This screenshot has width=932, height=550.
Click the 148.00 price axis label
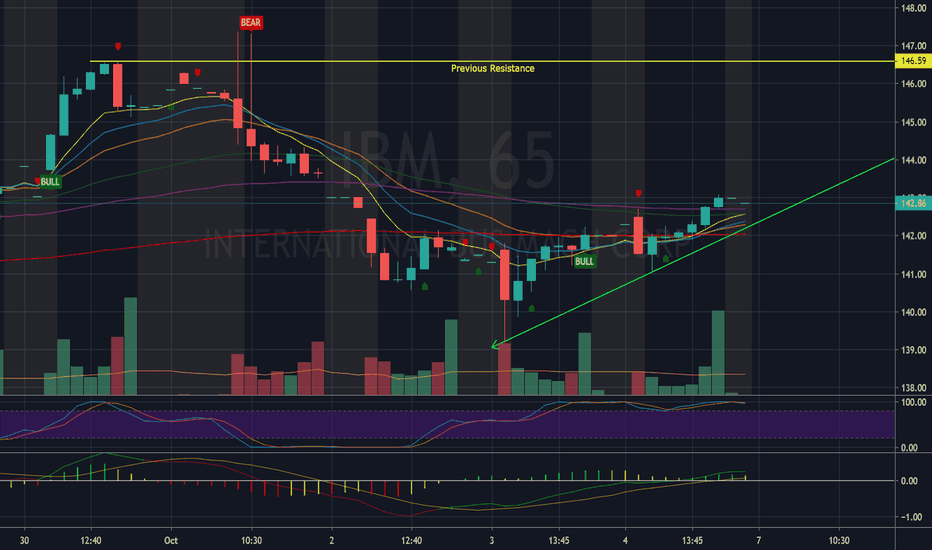913,8
